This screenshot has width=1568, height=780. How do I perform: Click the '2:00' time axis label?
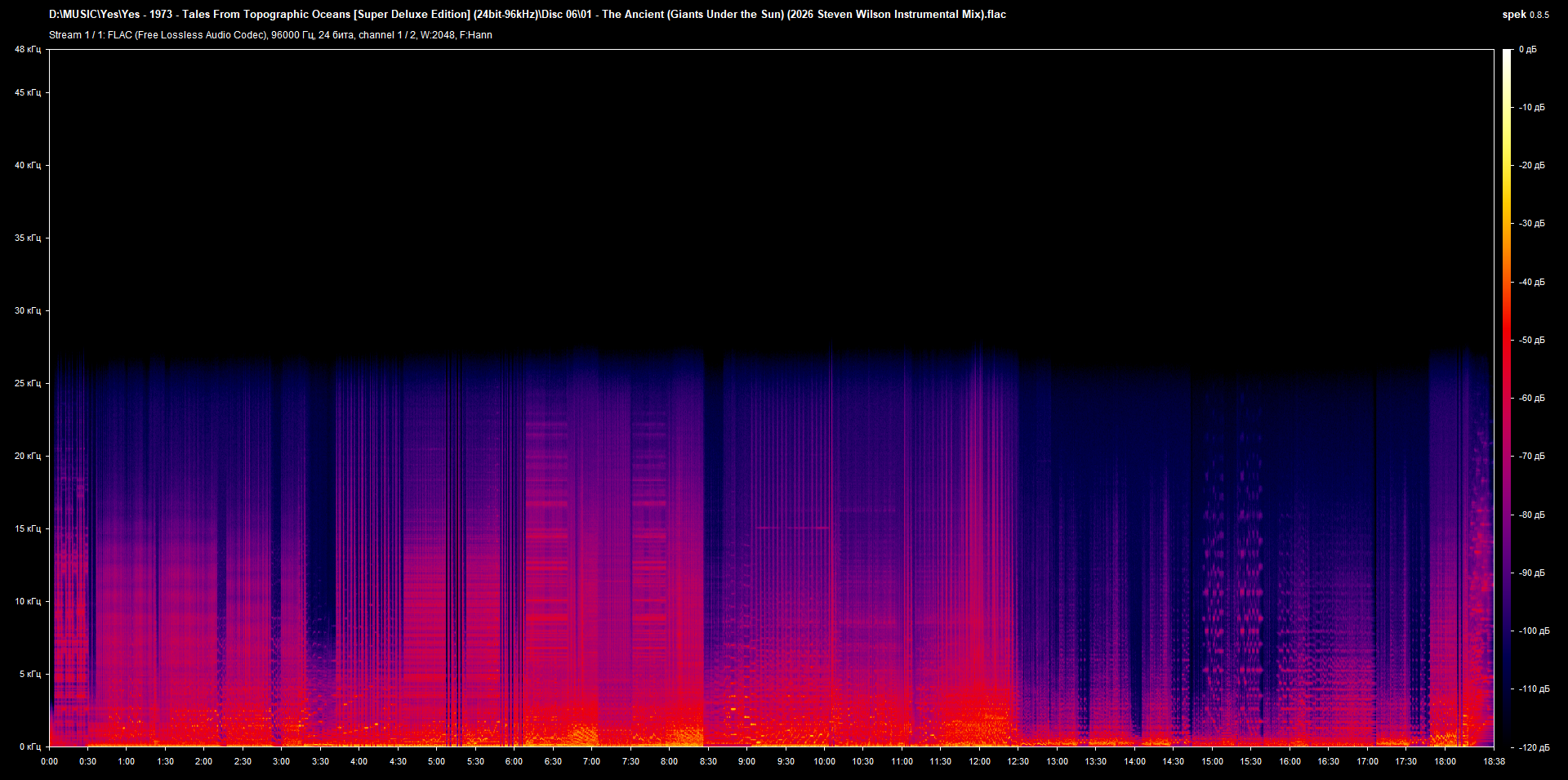(x=203, y=762)
